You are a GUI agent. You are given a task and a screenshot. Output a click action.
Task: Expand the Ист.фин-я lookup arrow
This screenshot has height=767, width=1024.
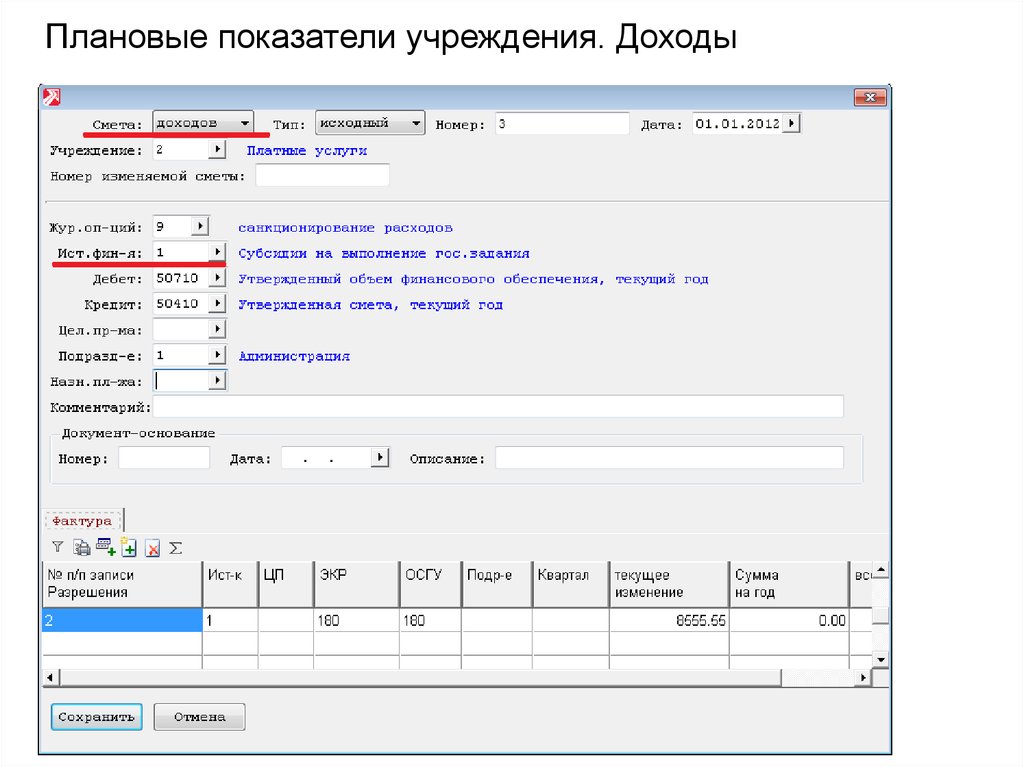216,252
